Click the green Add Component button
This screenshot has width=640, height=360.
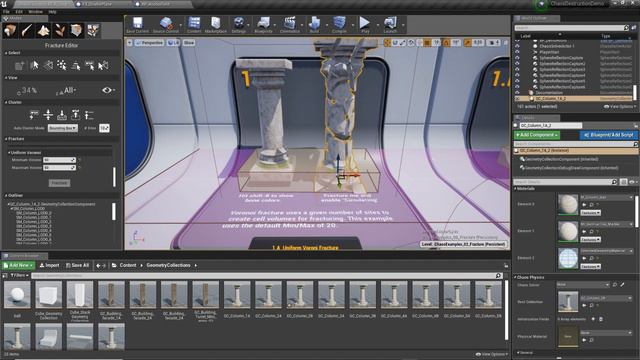pos(537,135)
